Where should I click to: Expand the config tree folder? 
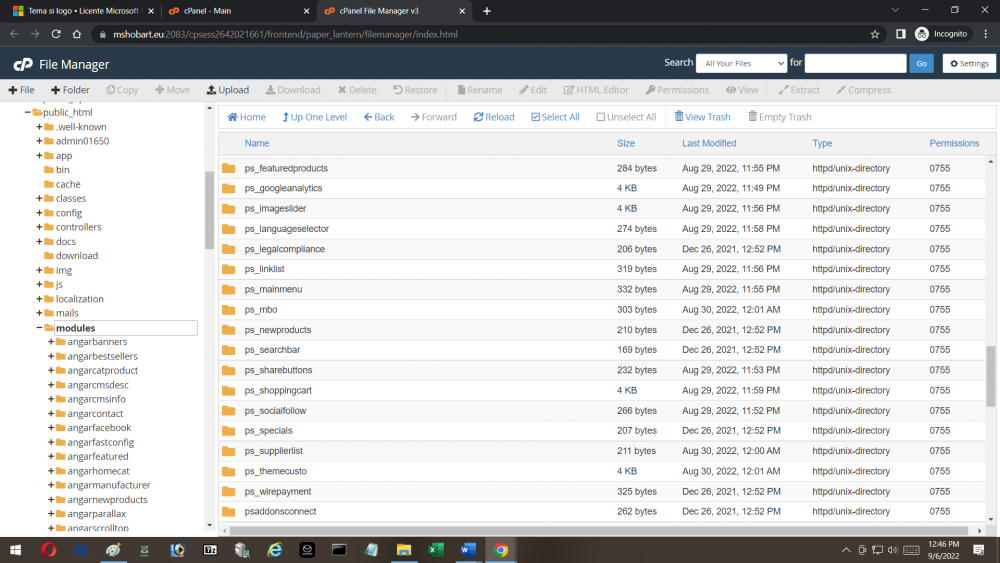coord(39,213)
